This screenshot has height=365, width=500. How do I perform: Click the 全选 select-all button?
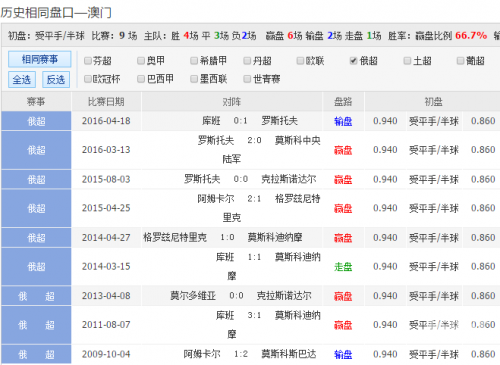click(x=22, y=80)
